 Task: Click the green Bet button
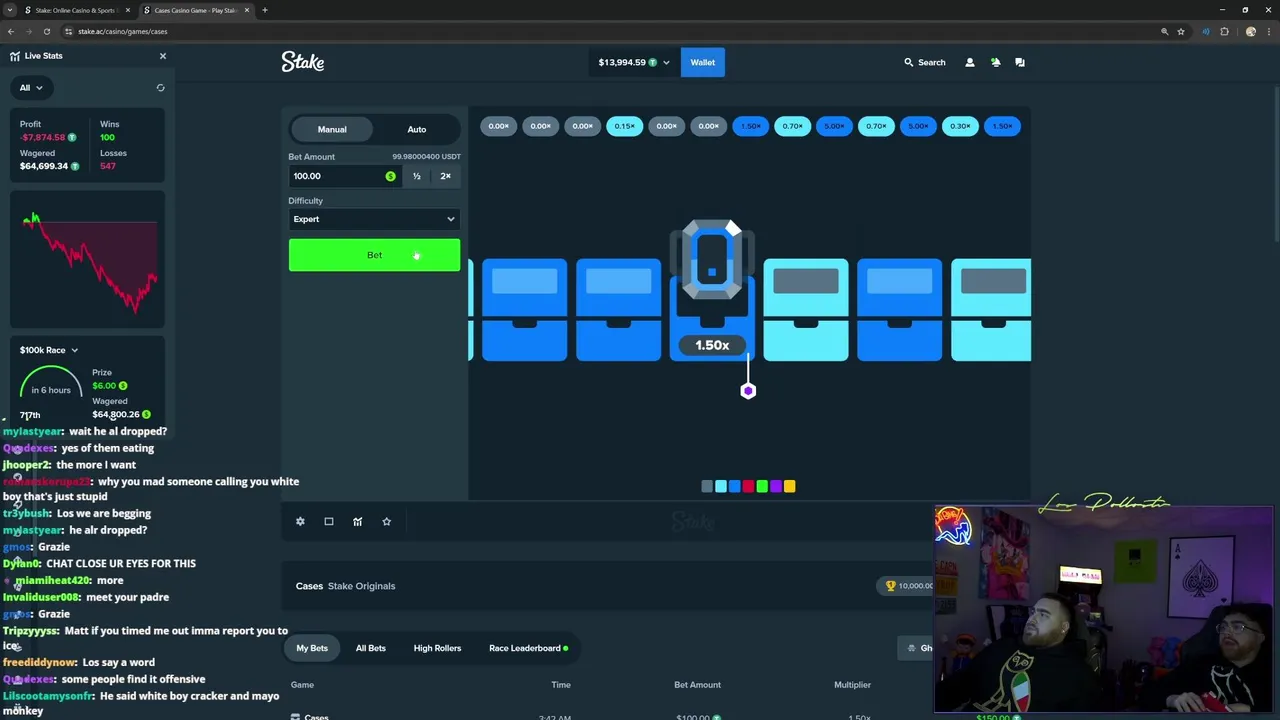[374, 255]
